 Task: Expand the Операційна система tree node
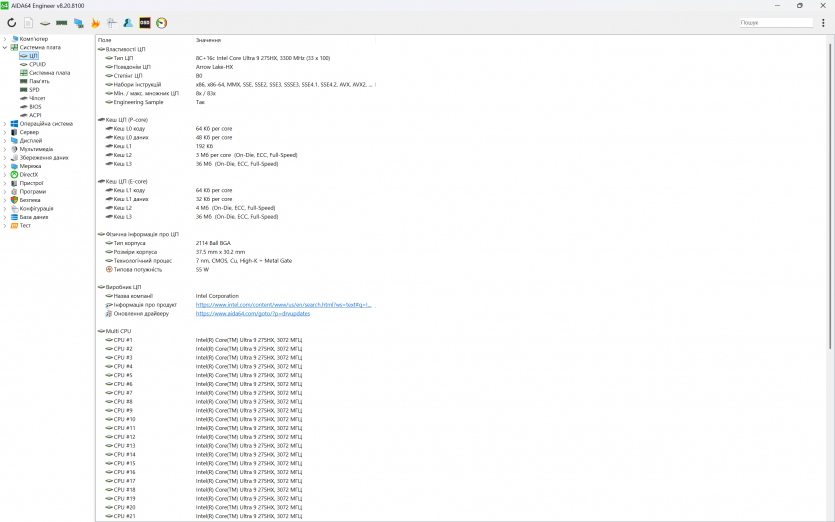click(5, 124)
